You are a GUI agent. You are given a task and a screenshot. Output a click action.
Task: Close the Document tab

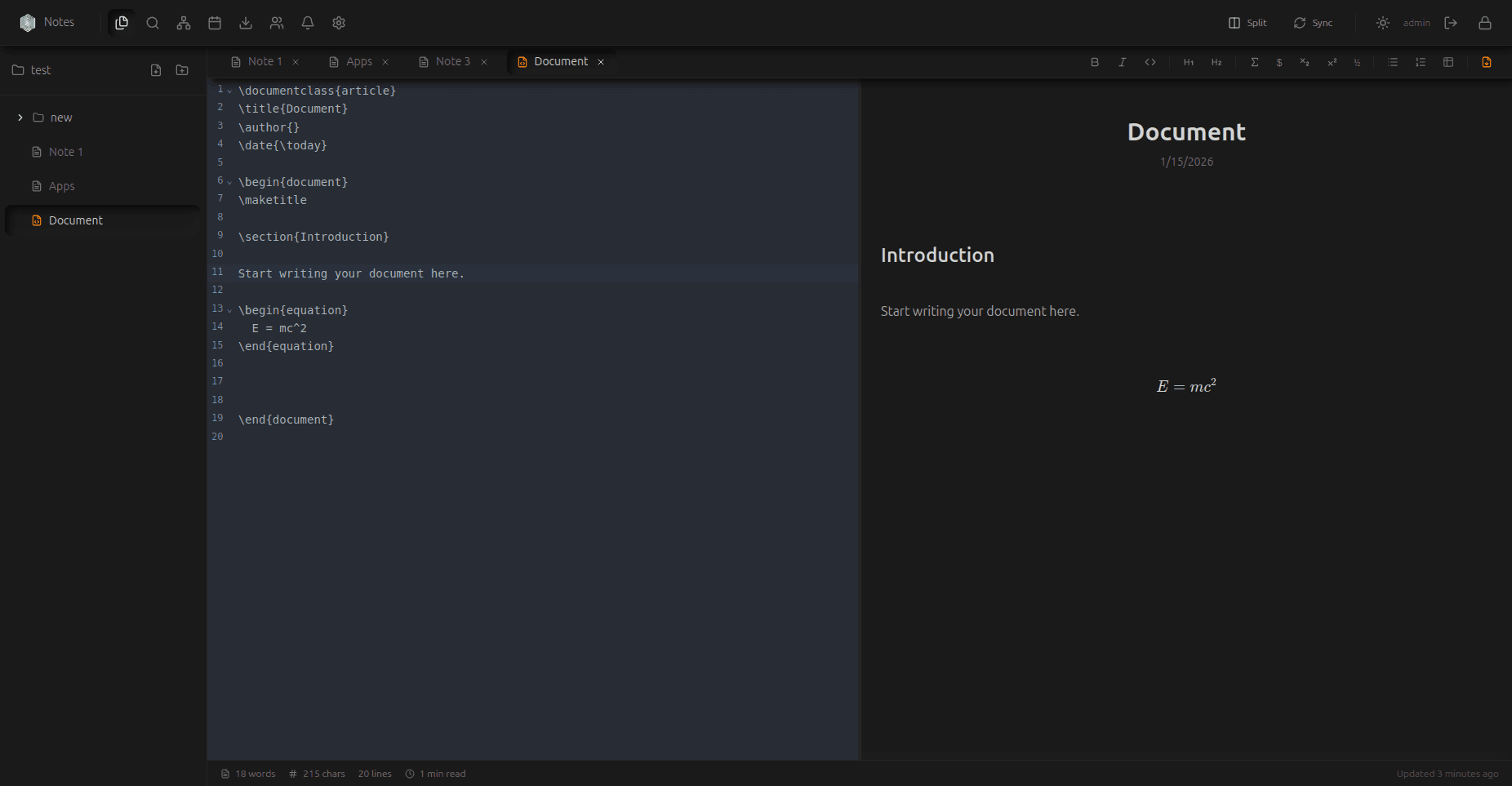pyautogui.click(x=601, y=62)
